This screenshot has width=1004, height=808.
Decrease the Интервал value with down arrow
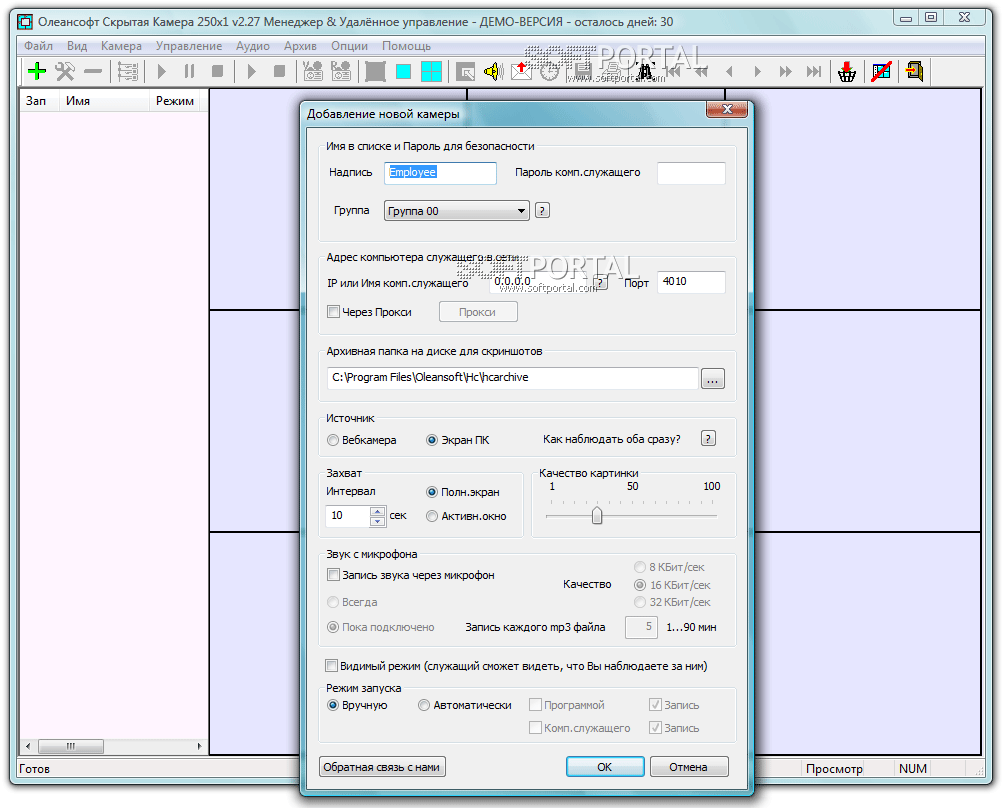click(x=378, y=521)
